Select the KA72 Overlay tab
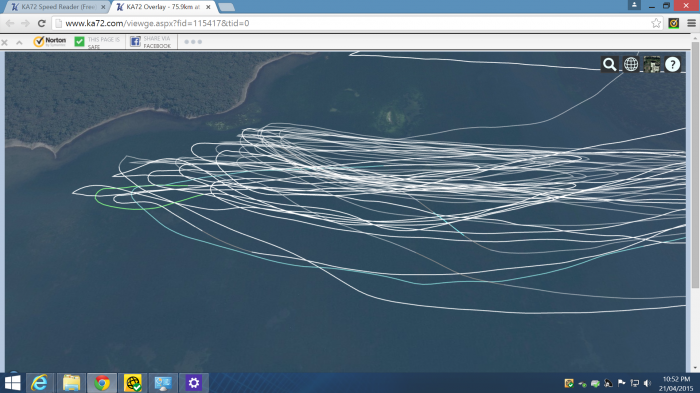Screen dimensions: 700x393 (163, 7)
